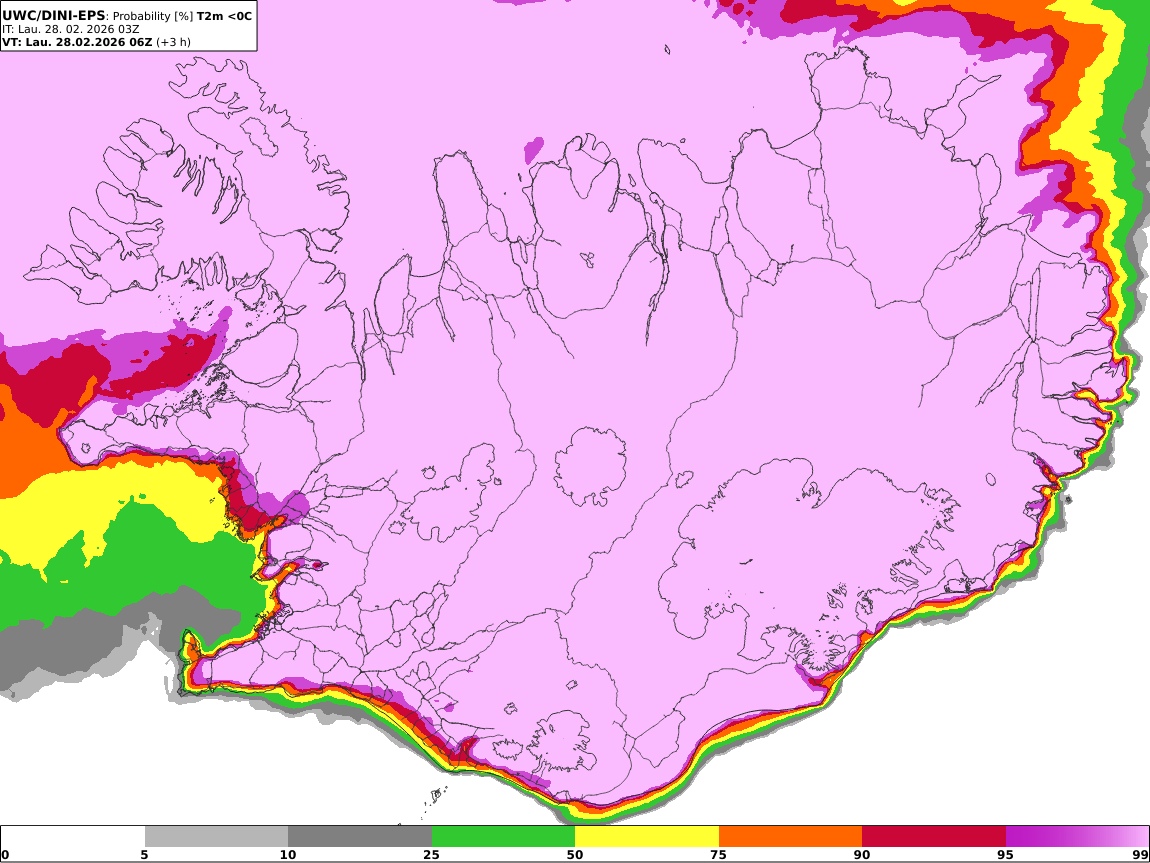Click the purple 95–99% legend segment

[1077, 837]
